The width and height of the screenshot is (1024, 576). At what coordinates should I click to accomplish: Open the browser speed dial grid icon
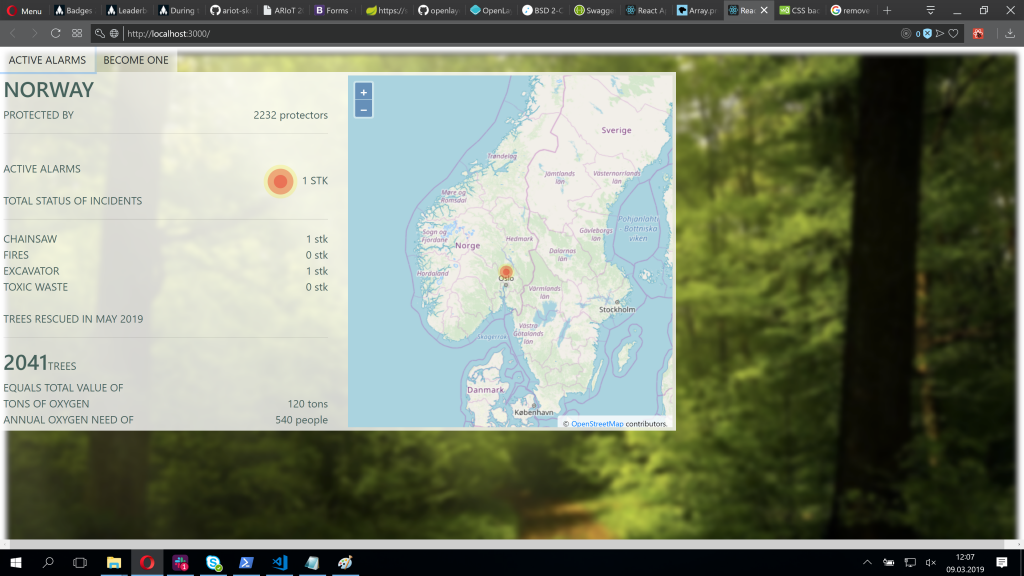tap(77, 33)
